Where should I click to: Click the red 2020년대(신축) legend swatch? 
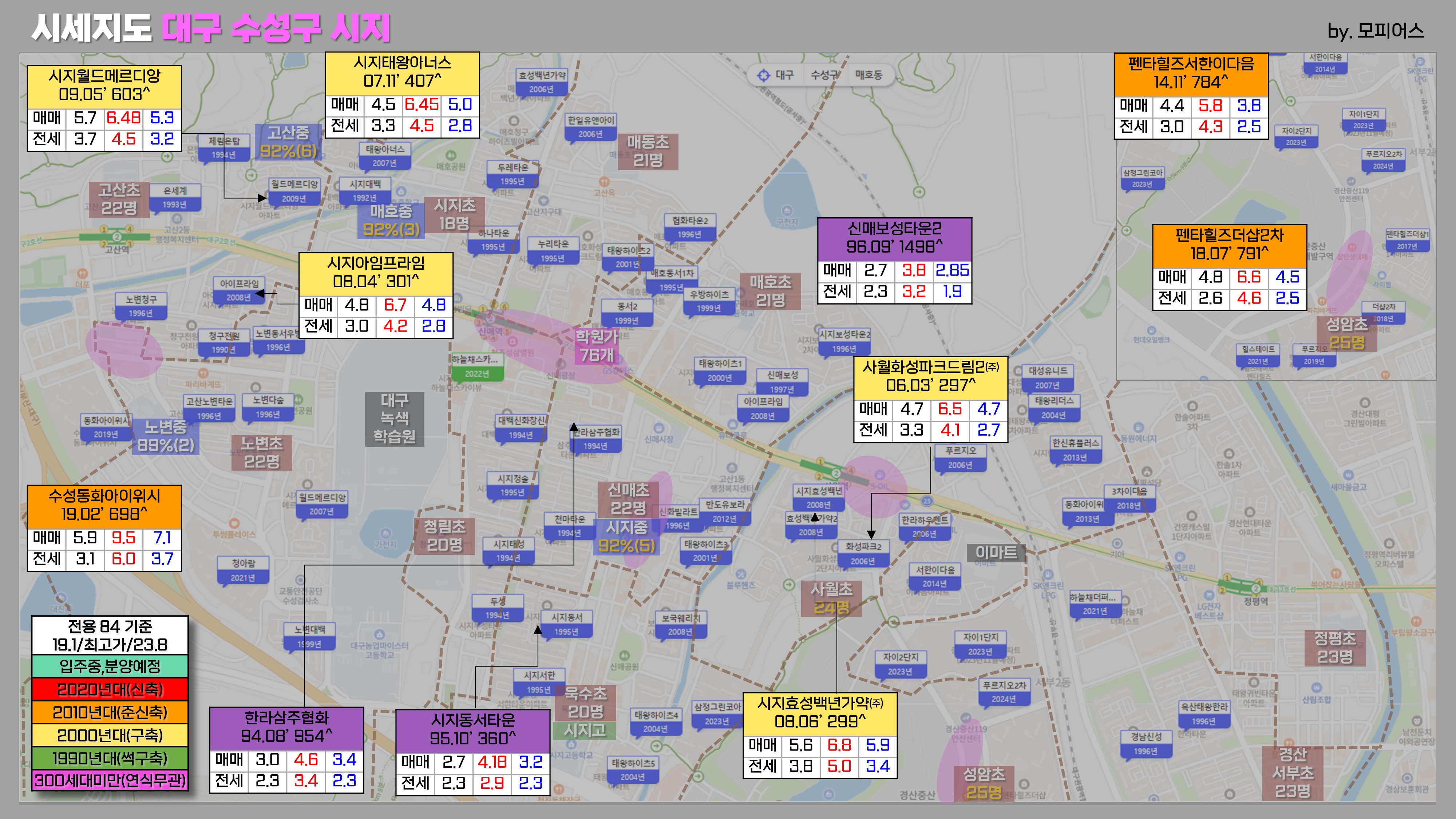coord(110,689)
